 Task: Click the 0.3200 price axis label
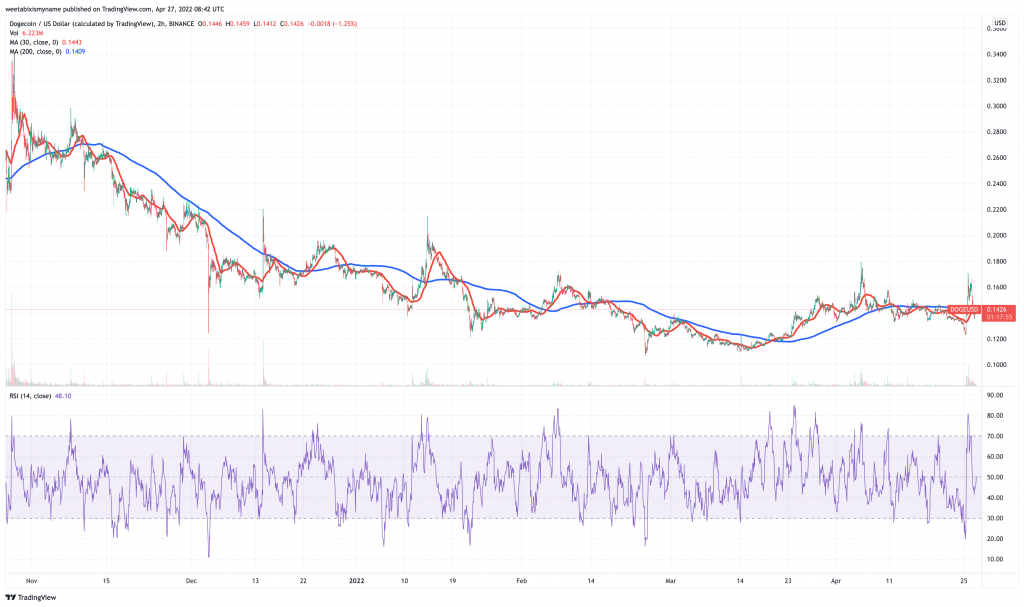coord(996,80)
